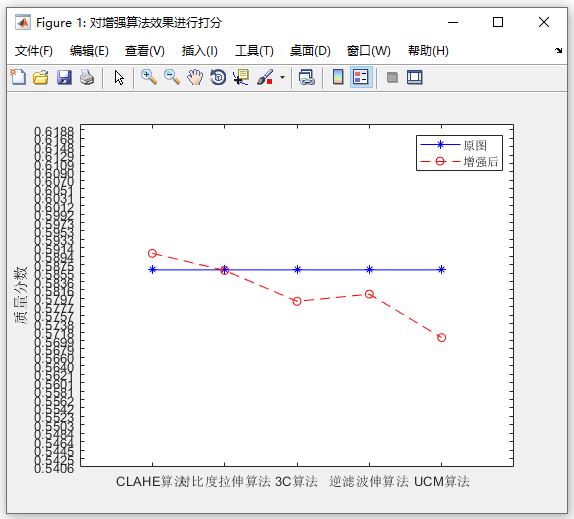This screenshot has height=519, width=574.
Task: Select the Edit Plot arrow tool
Action: [x=119, y=77]
